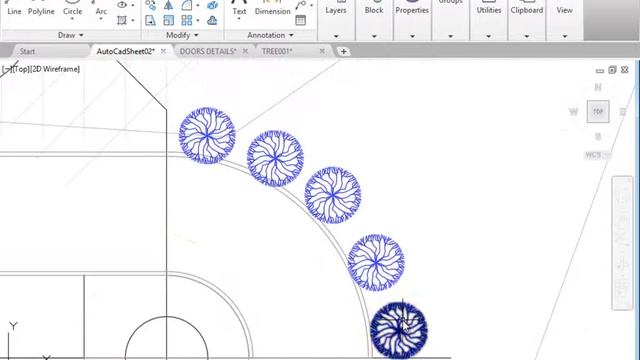Click the [2D Wireframe] visual style label
This screenshot has height=360, width=640.
point(55,69)
